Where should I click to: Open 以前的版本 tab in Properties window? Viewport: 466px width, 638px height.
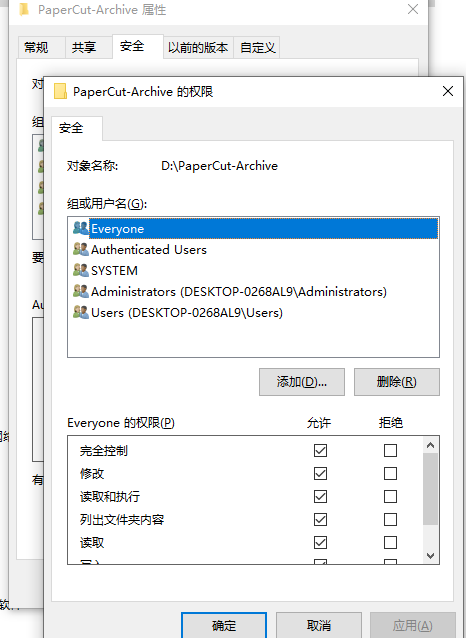point(198,48)
